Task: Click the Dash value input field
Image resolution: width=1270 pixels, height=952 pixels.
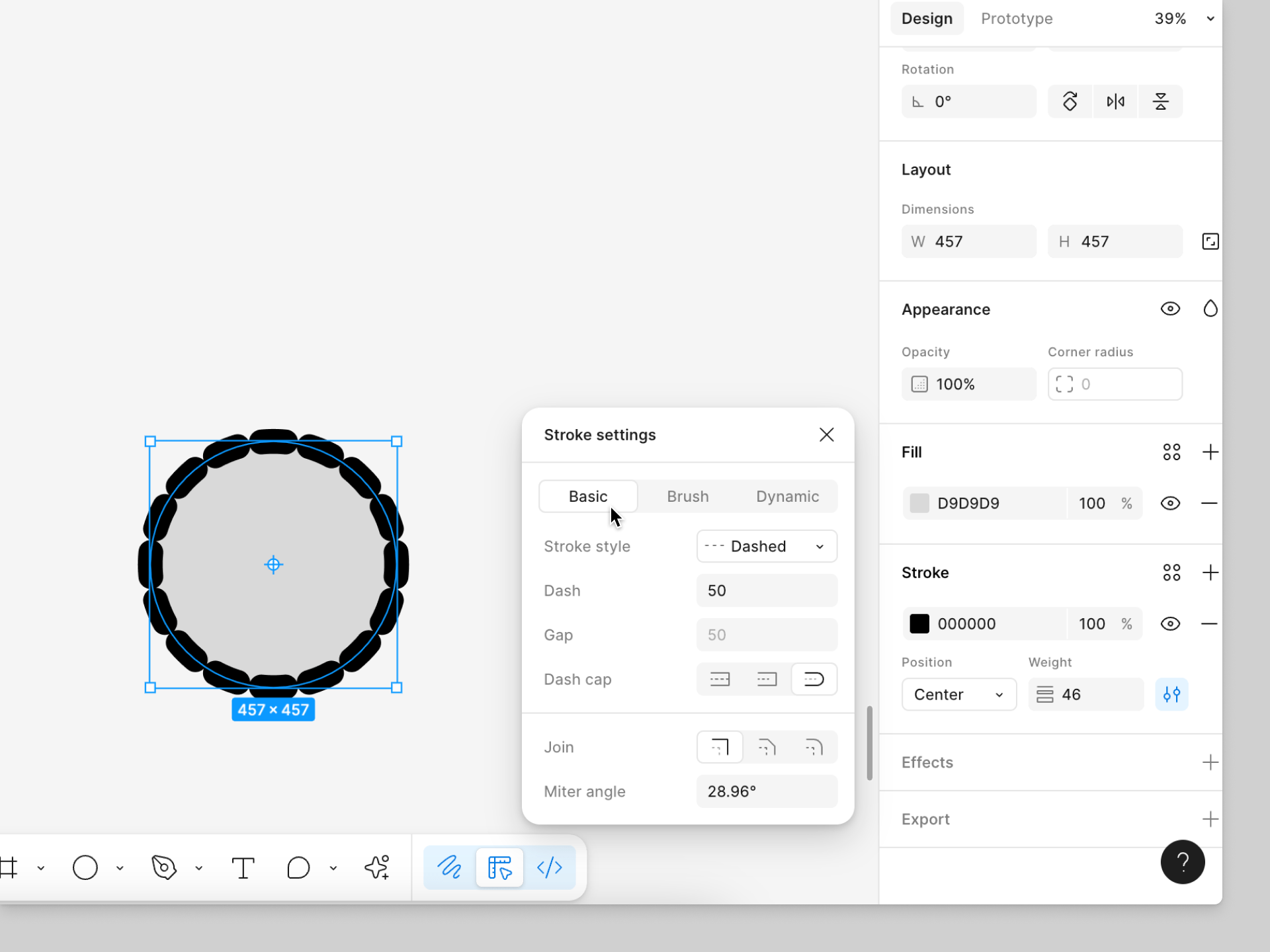Action: (x=766, y=590)
